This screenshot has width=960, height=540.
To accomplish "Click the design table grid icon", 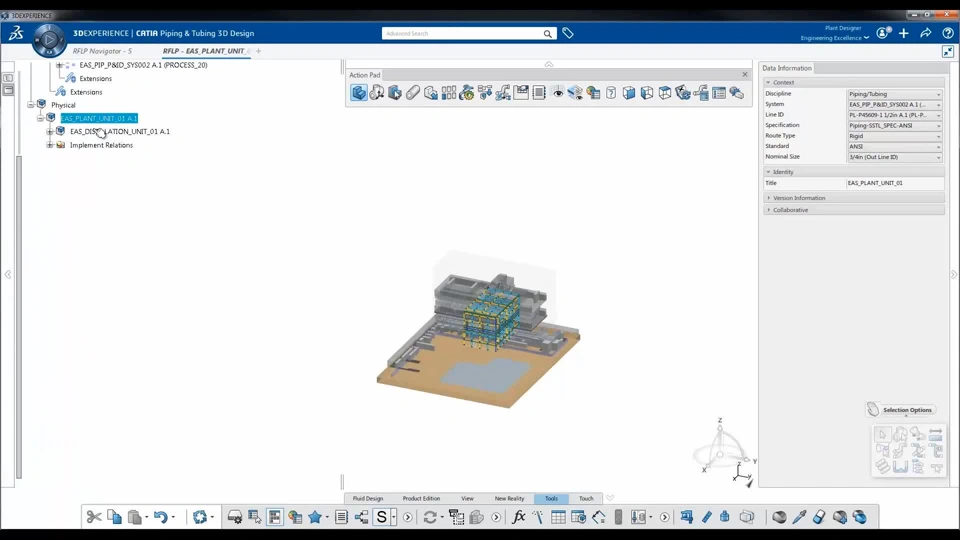I will point(558,517).
